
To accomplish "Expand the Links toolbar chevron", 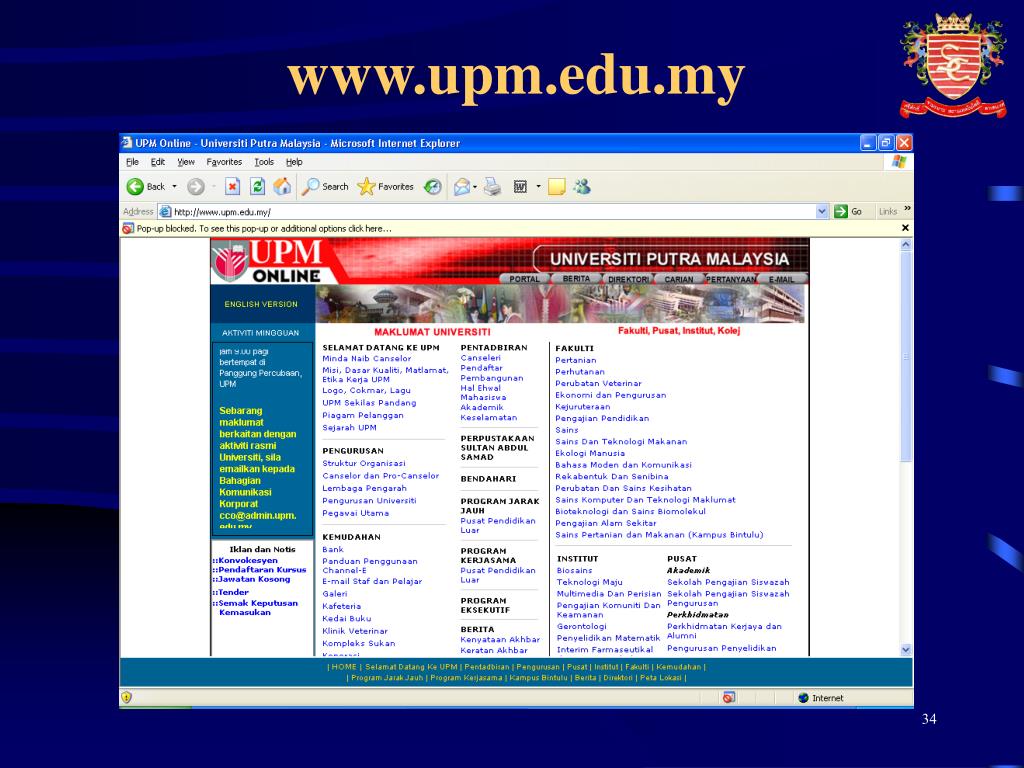I will point(907,208).
